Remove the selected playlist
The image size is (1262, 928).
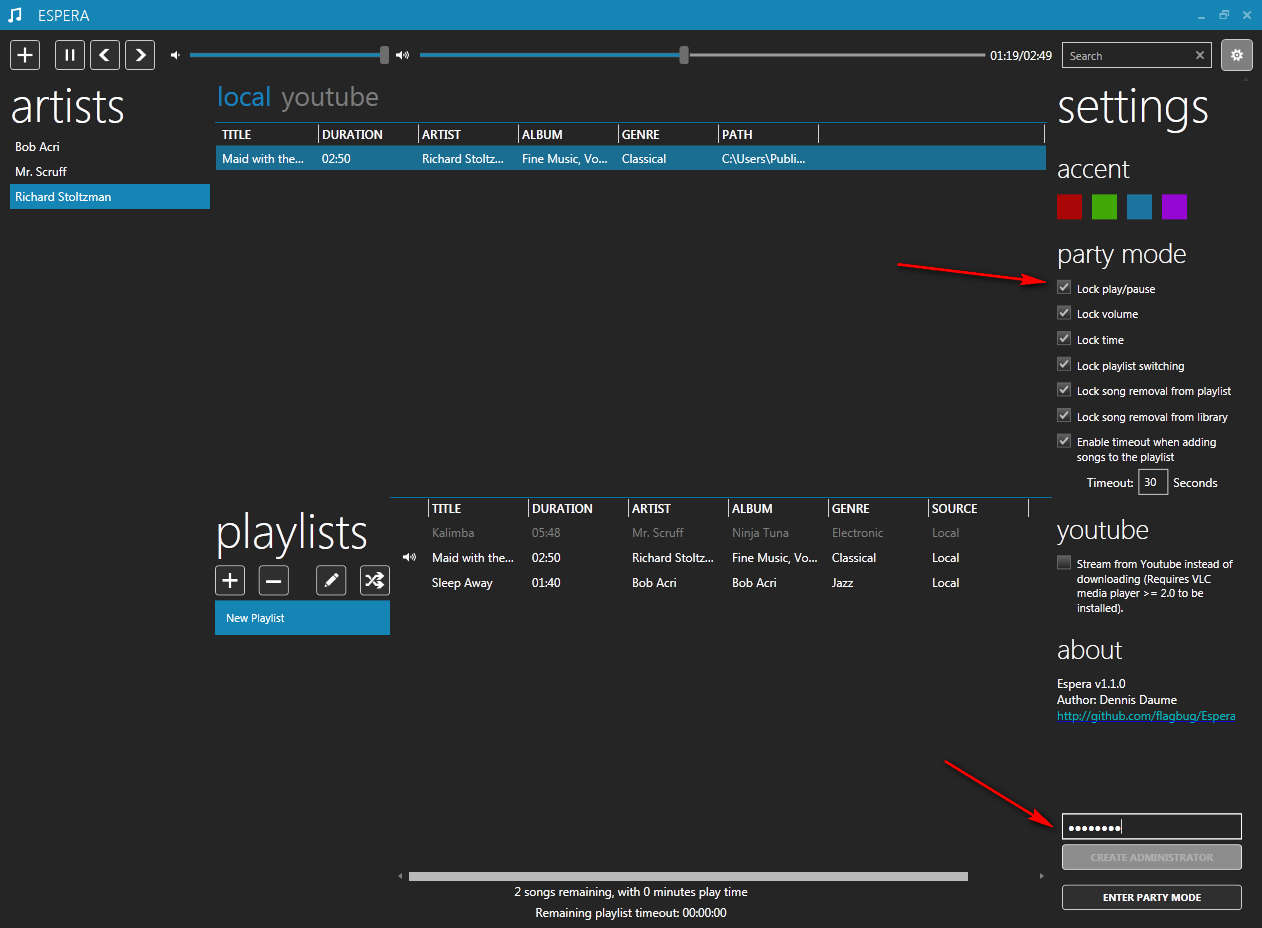[x=274, y=580]
